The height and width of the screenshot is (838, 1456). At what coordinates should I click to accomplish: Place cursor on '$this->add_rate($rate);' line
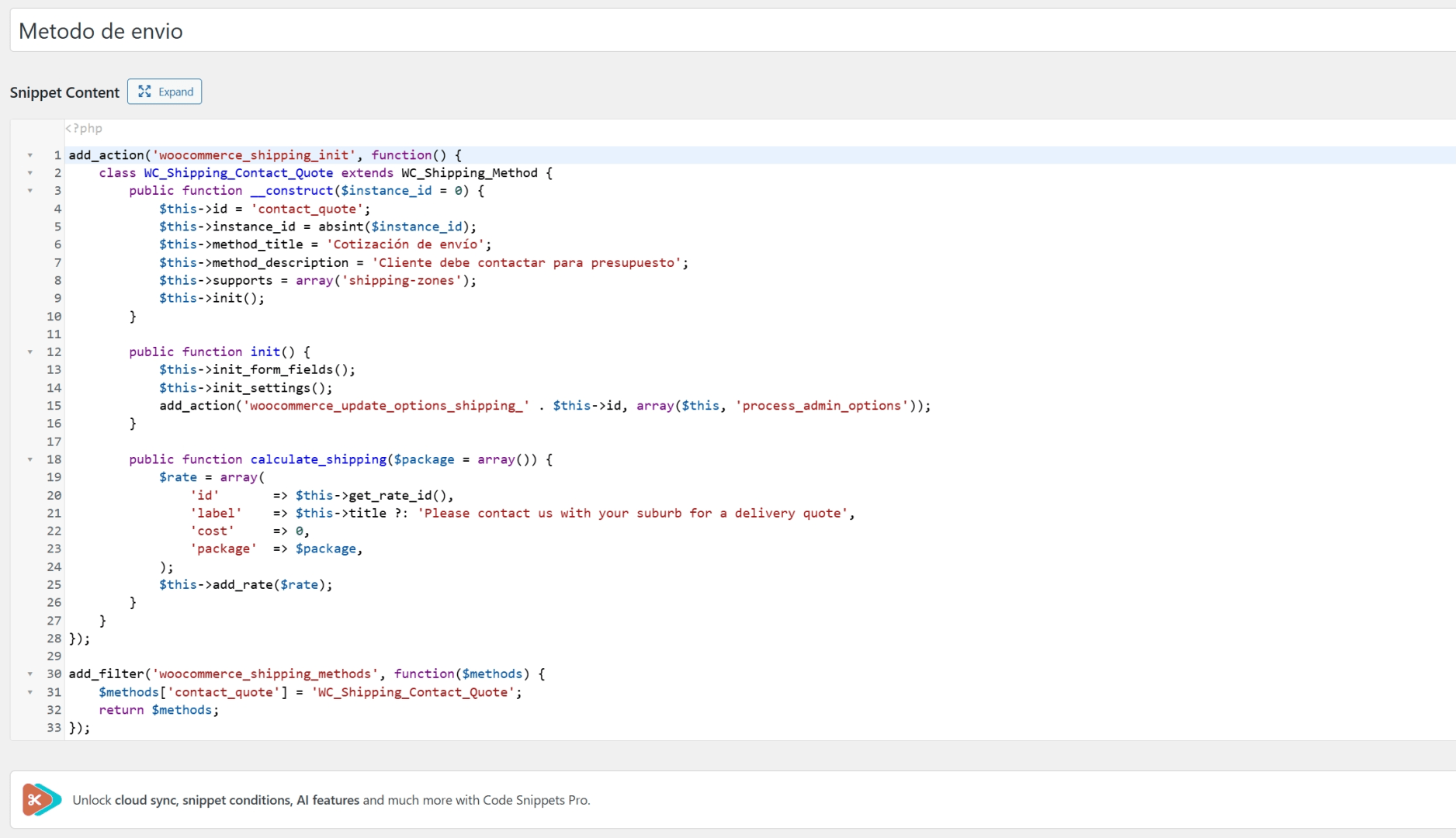coord(245,585)
